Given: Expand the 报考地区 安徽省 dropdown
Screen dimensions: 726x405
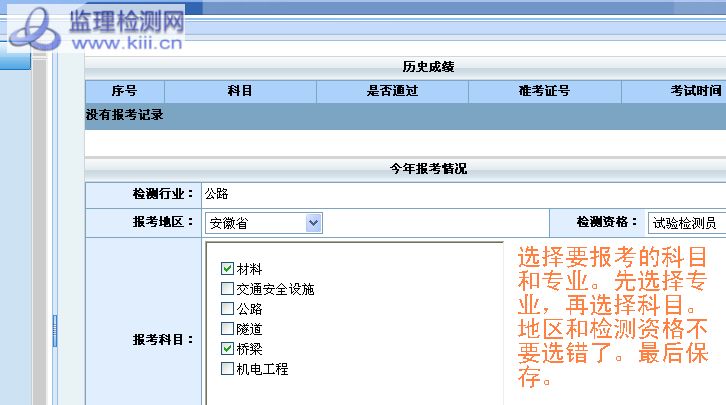Looking at the screenshot, I should pos(314,222).
